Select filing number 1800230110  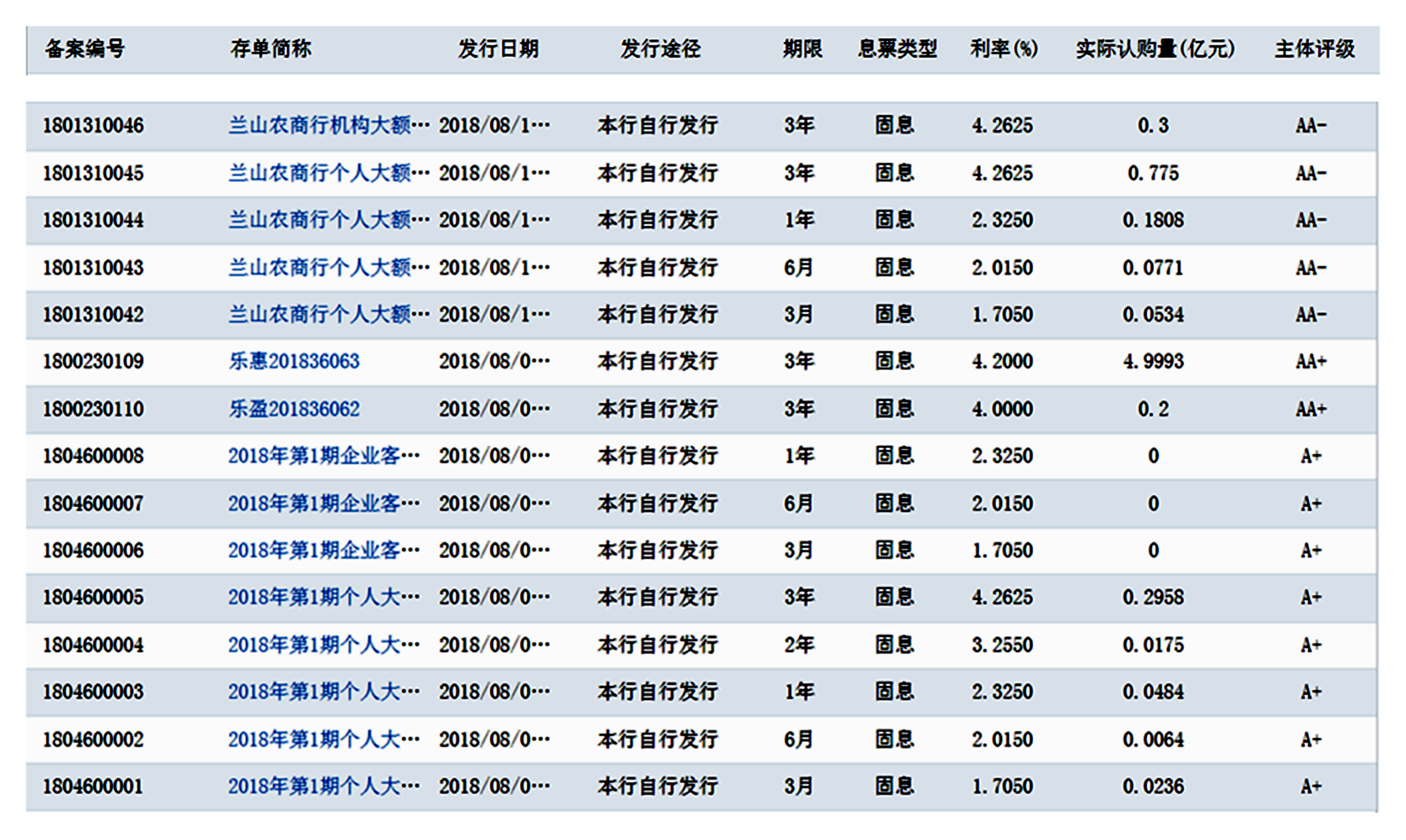(x=93, y=409)
